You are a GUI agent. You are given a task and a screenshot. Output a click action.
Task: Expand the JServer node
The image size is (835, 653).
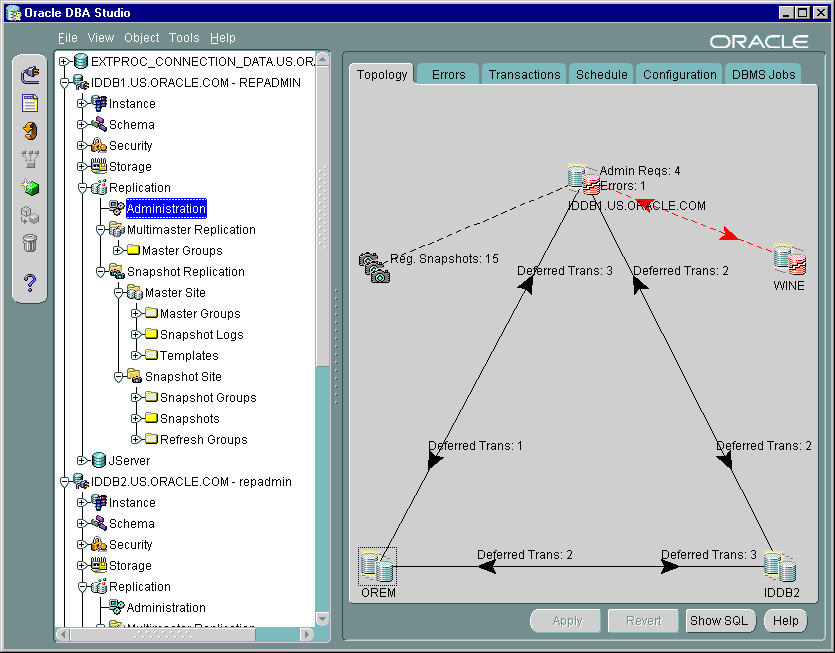point(81,460)
